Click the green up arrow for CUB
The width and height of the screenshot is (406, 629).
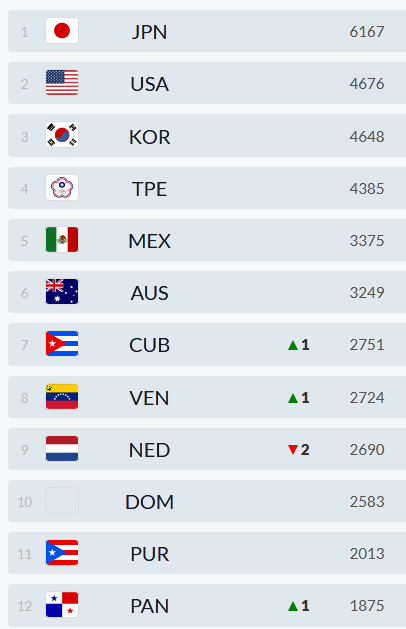point(293,345)
